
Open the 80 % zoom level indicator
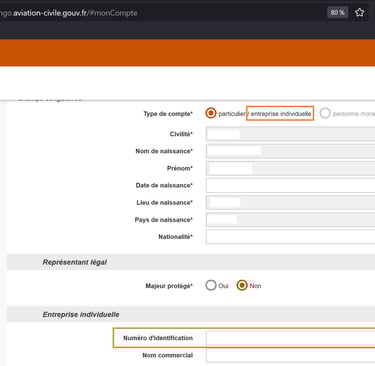tap(337, 13)
